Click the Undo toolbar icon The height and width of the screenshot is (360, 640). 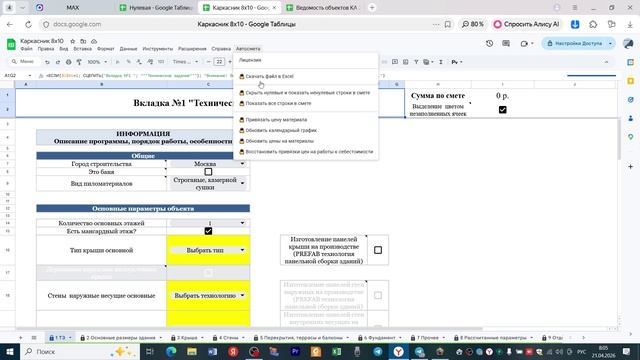click(x=47, y=62)
